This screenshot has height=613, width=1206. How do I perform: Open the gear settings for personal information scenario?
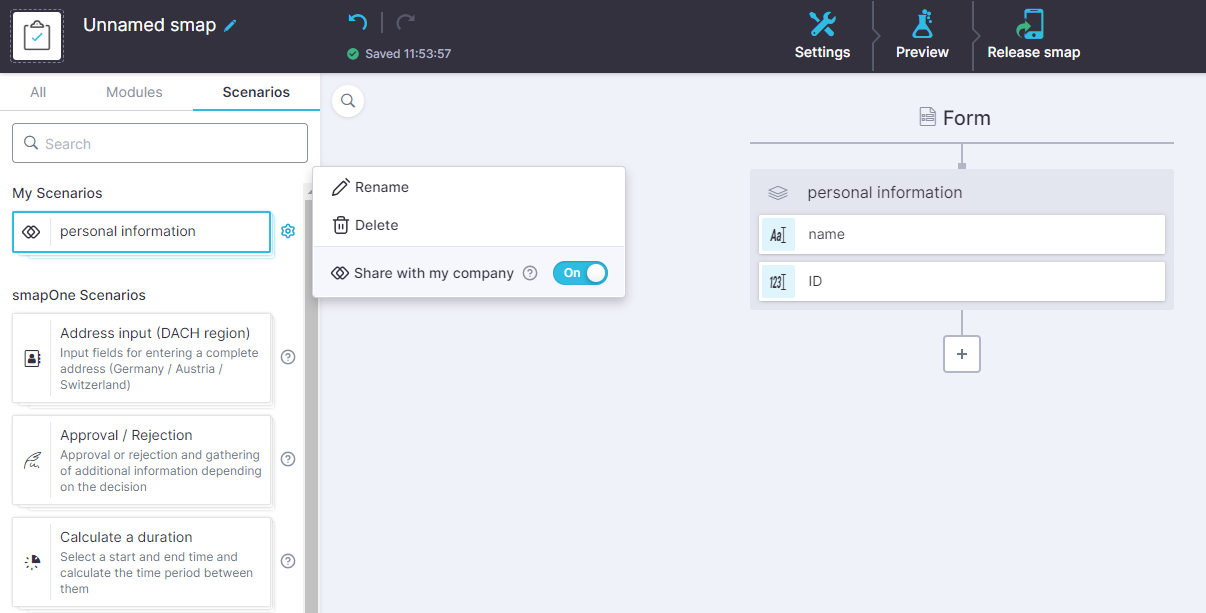[x=288, y=231]
